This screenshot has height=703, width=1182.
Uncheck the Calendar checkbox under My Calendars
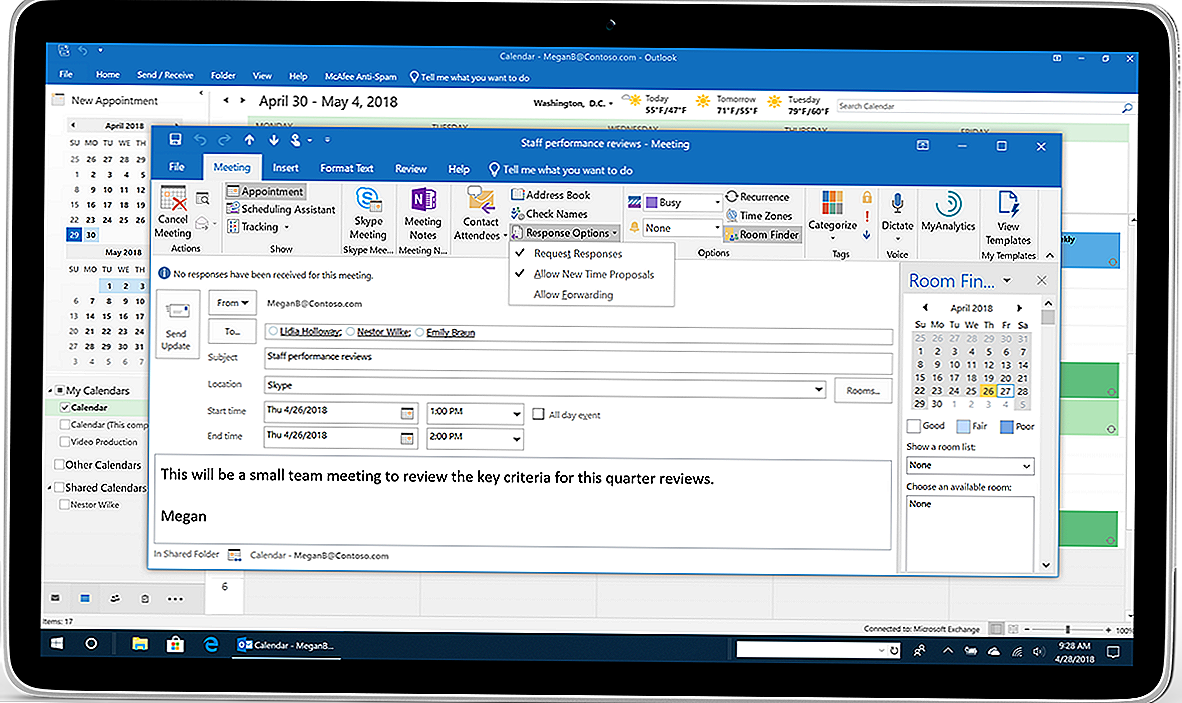(65, 407)
